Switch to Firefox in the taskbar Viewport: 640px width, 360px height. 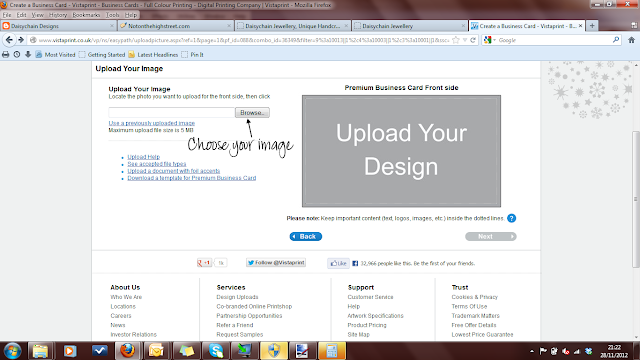(127, 351)
